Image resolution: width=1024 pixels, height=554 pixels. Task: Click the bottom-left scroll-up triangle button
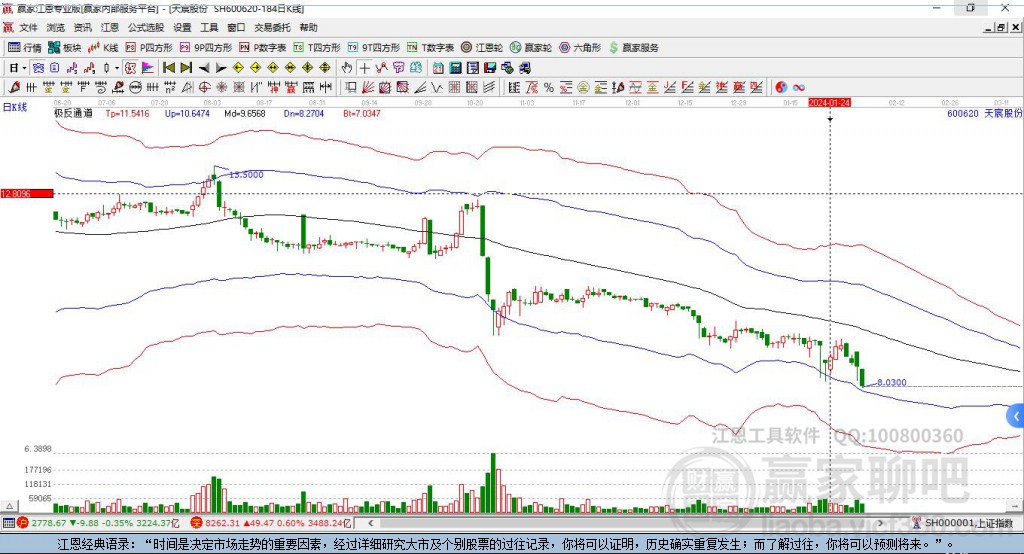coord(10,506)
